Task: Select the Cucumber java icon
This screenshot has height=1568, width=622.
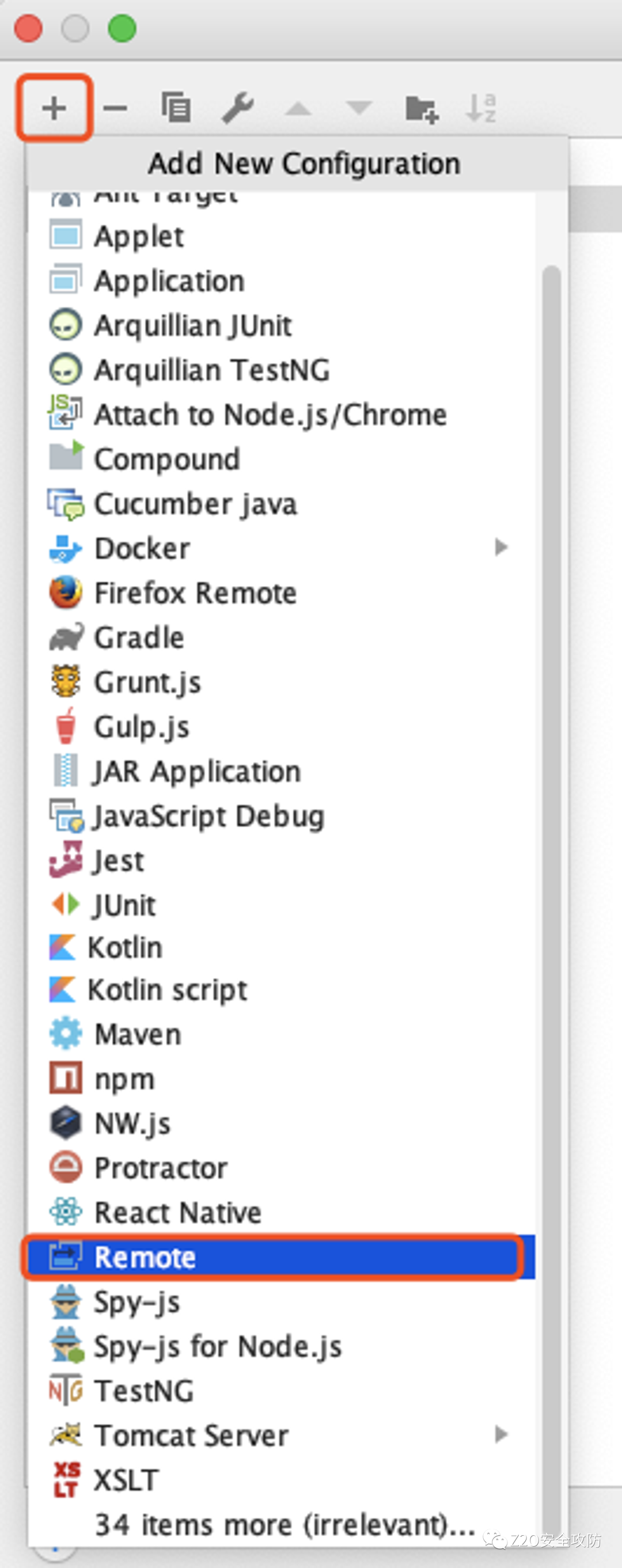Action: click(x=65, y=503)
